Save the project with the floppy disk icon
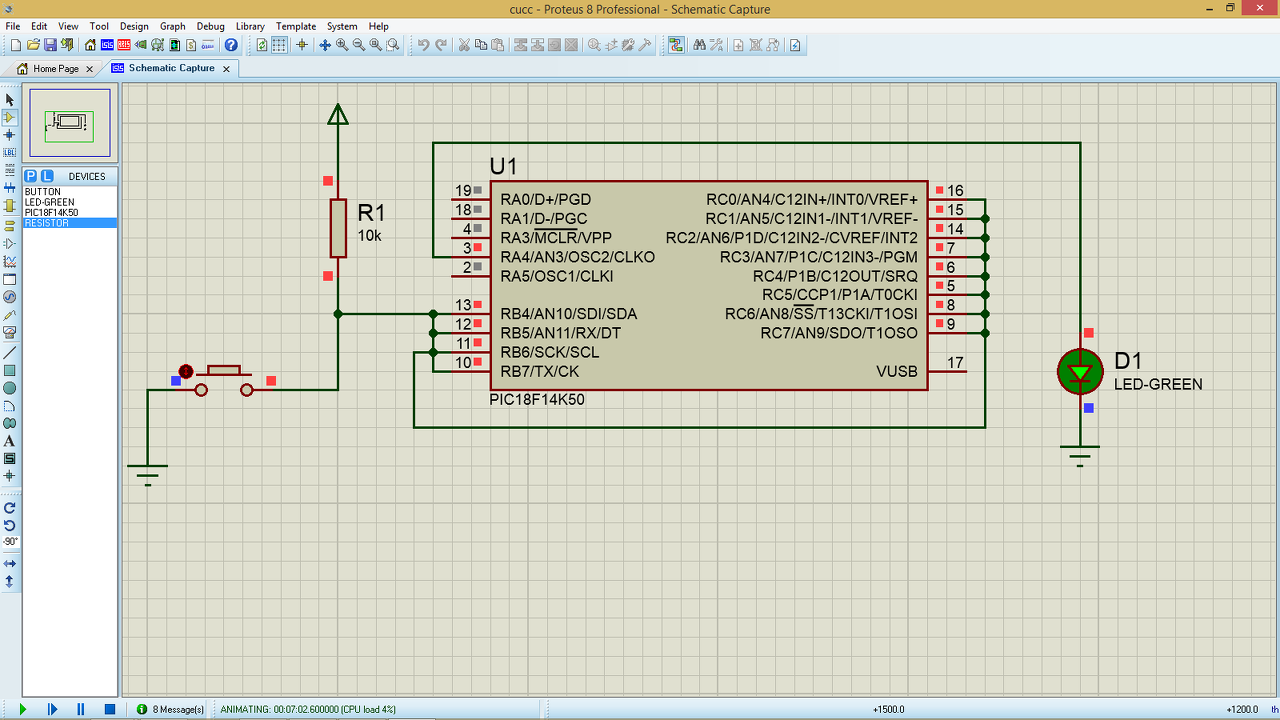 [50, 45]
